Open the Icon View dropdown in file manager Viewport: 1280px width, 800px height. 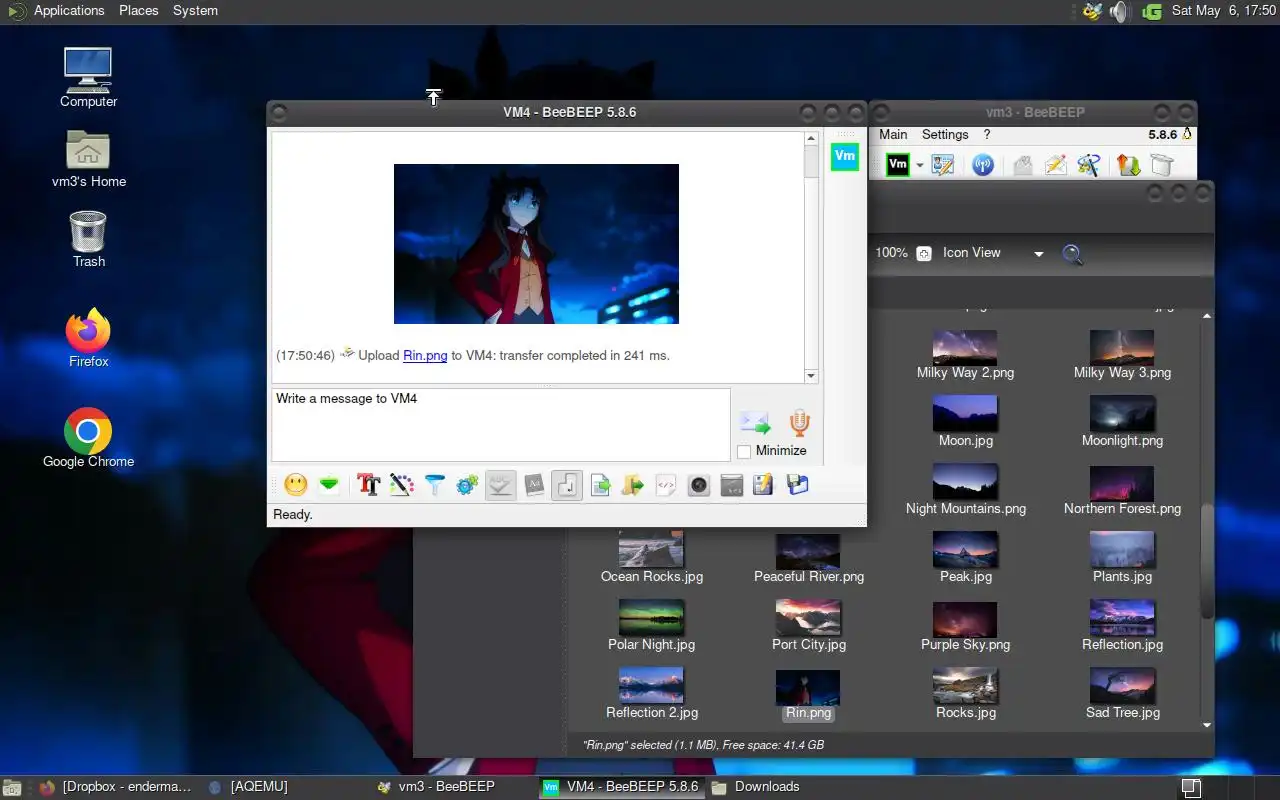pos(993,253)
